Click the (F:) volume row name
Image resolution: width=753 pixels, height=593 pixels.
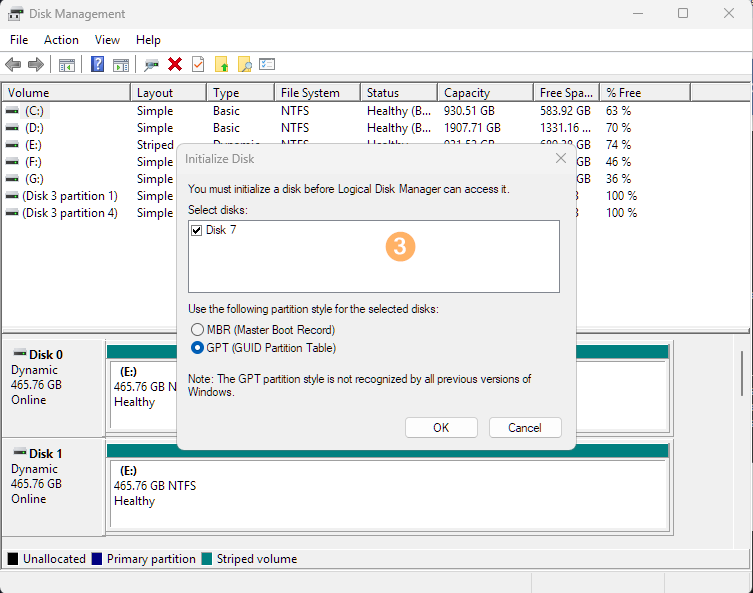pyautogui.click(x=34, y=162)
